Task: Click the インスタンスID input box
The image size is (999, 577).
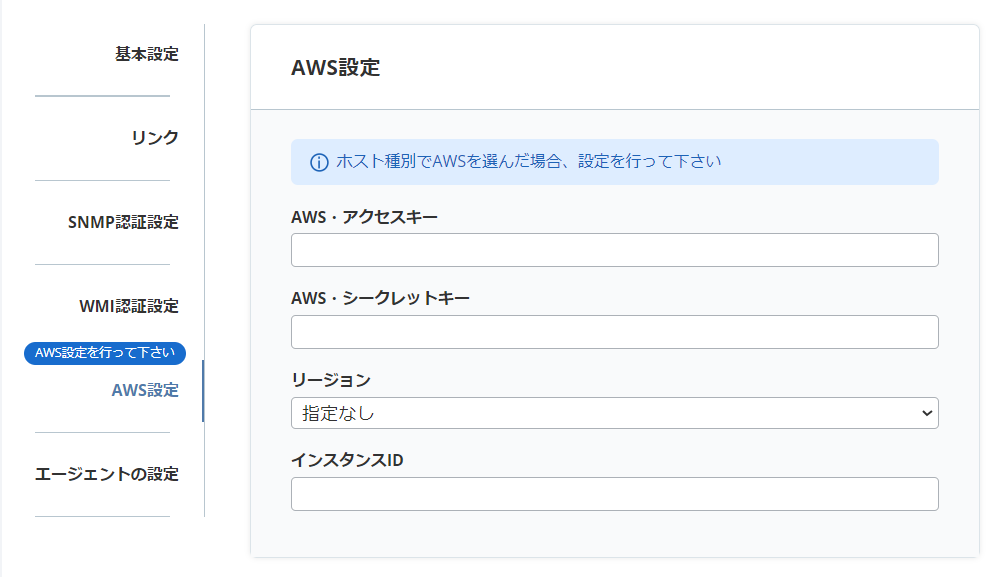Action: tap(614, 494)
